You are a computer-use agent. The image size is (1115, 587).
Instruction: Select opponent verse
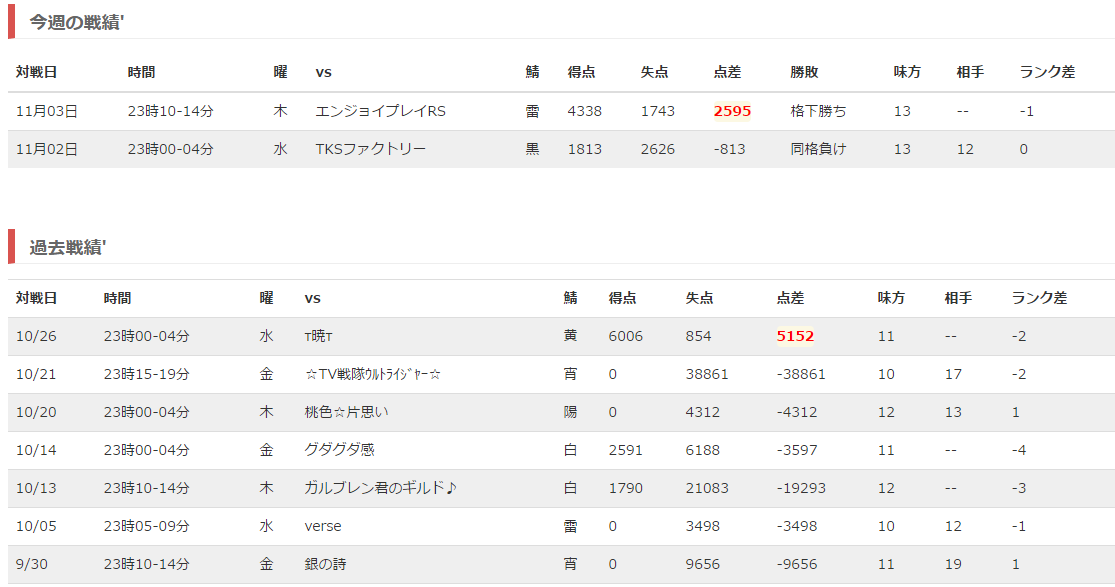(323, 526)
